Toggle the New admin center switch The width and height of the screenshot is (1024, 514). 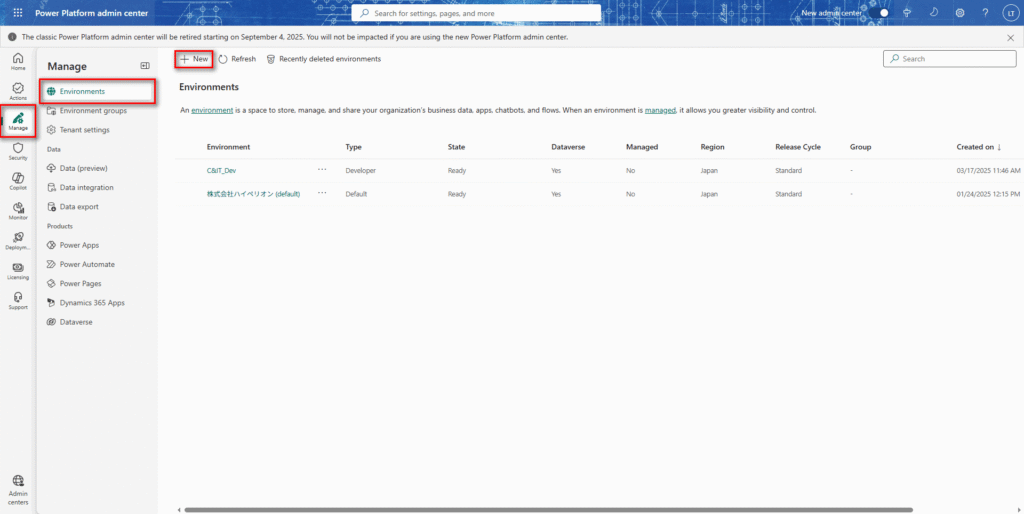click(881, 13)
